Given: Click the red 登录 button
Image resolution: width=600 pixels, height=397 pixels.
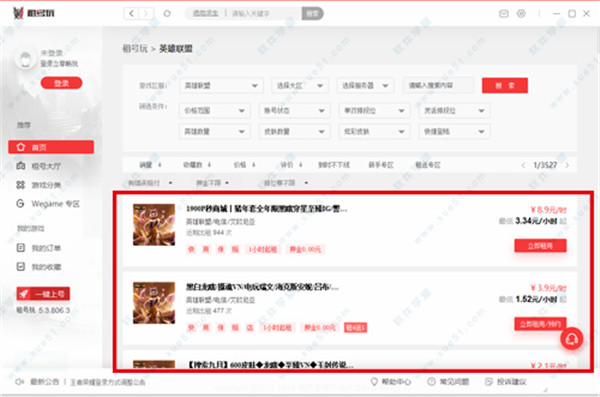Looking at the screenshot, I should point(61,83).
